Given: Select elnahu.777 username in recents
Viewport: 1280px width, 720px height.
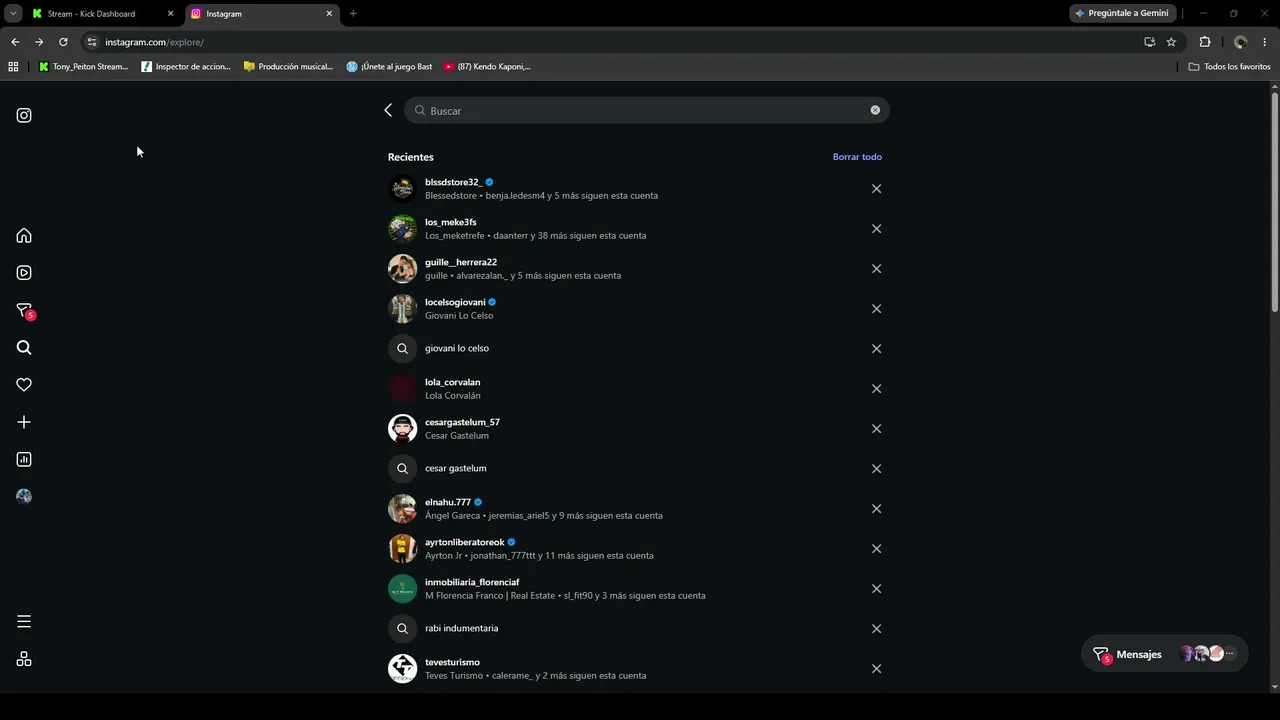Looking at the screenshot, I should [x=448, y=502].
